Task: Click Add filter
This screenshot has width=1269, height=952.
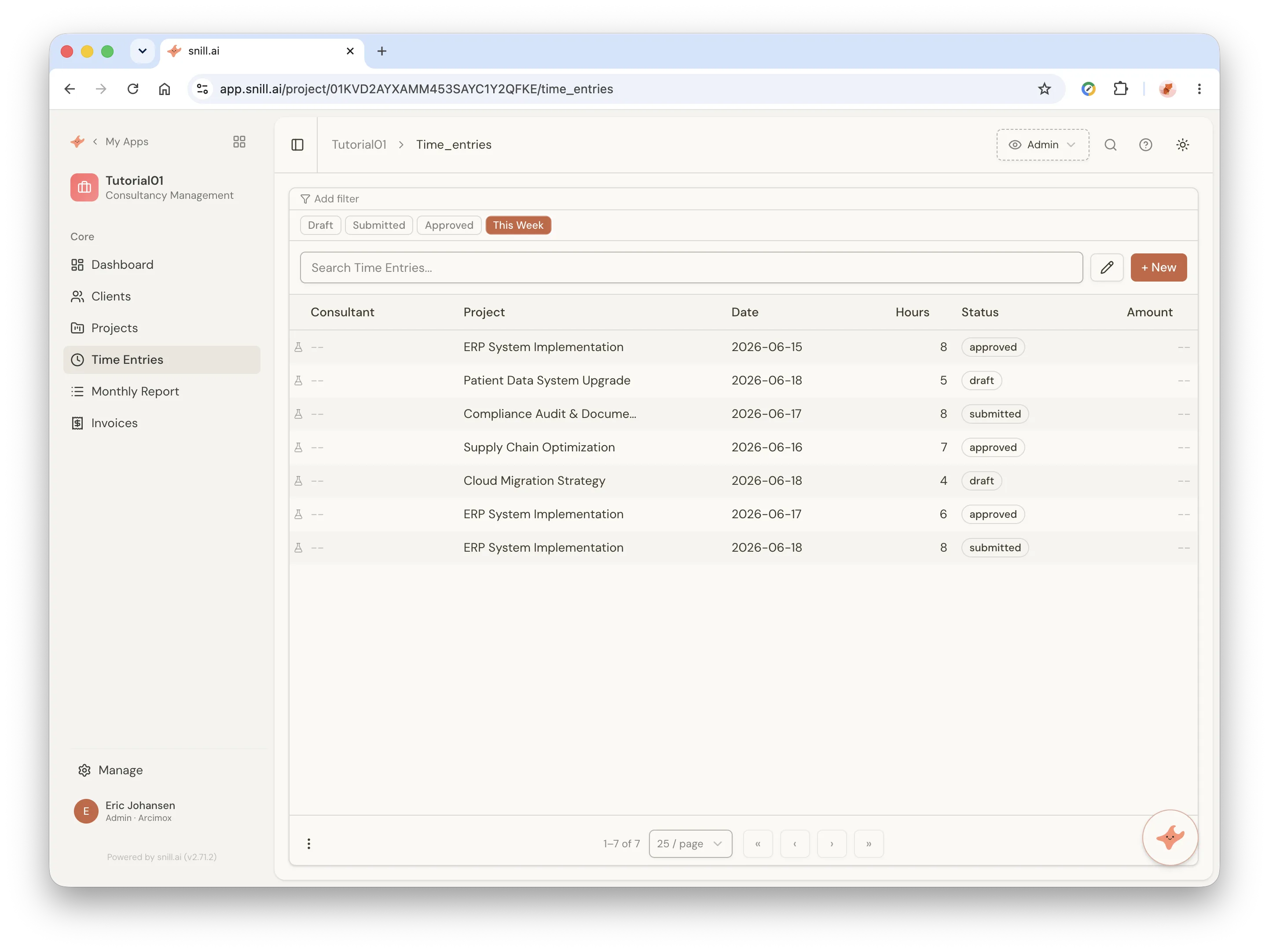Action: tap(330, 198)
